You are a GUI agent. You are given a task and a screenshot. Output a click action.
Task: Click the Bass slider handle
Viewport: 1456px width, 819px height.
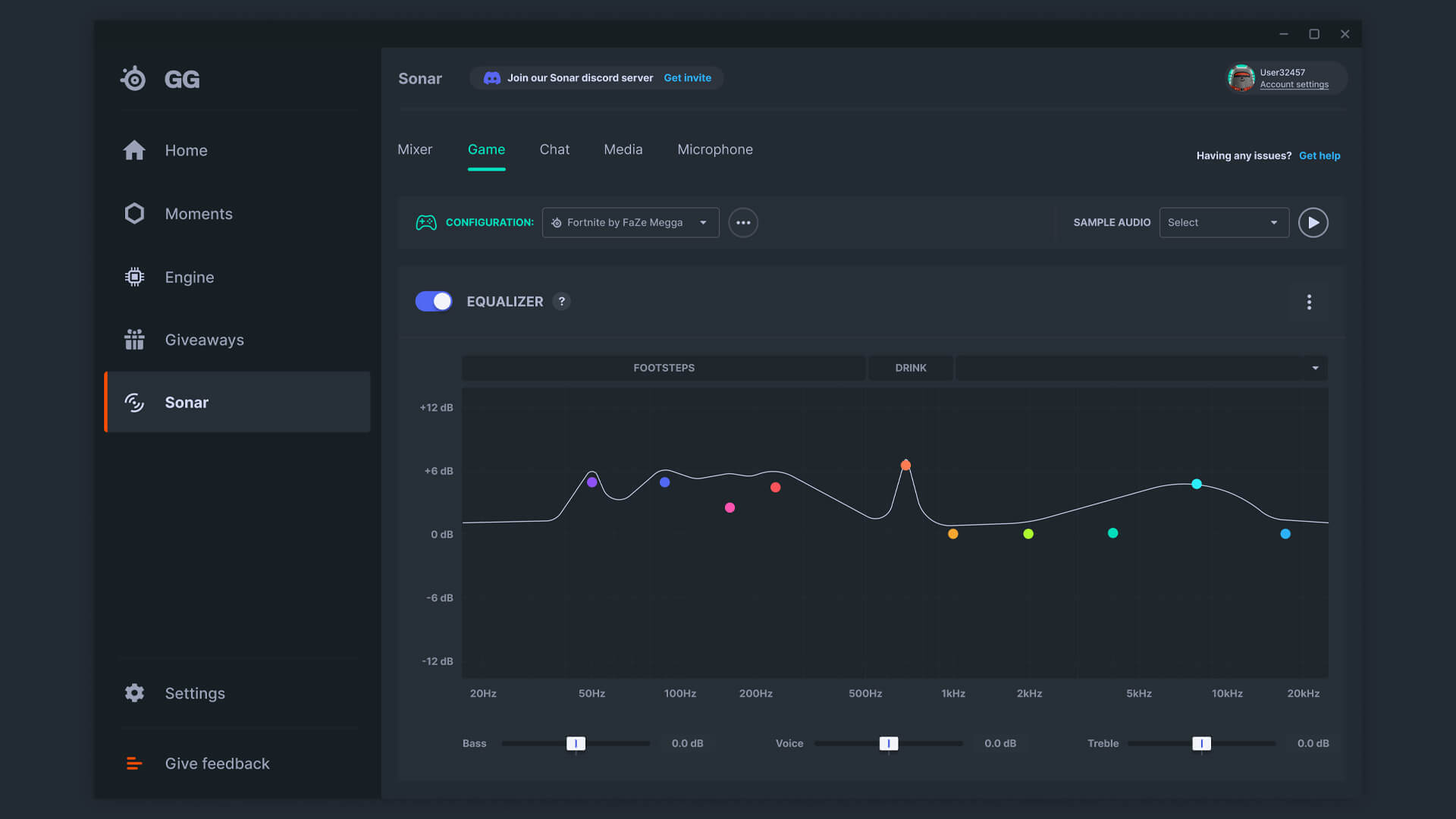pyautogui.click(x=576, y=744)
